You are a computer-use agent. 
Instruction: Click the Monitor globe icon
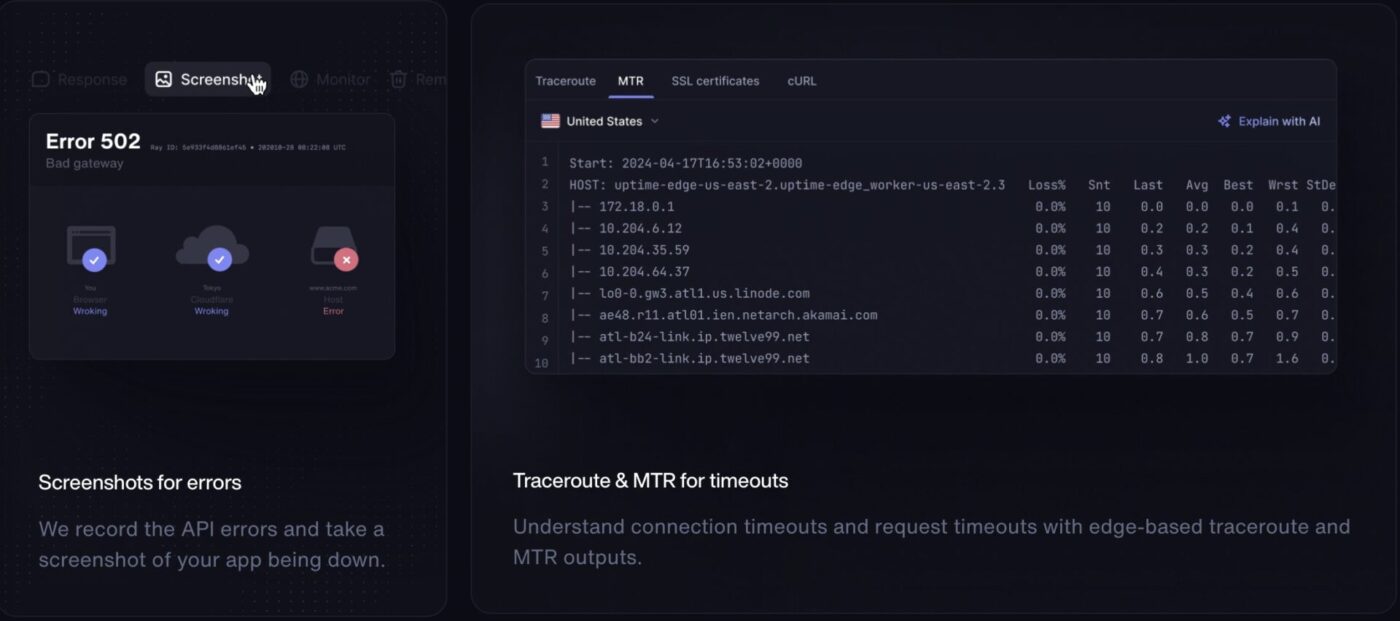[299, 80]
